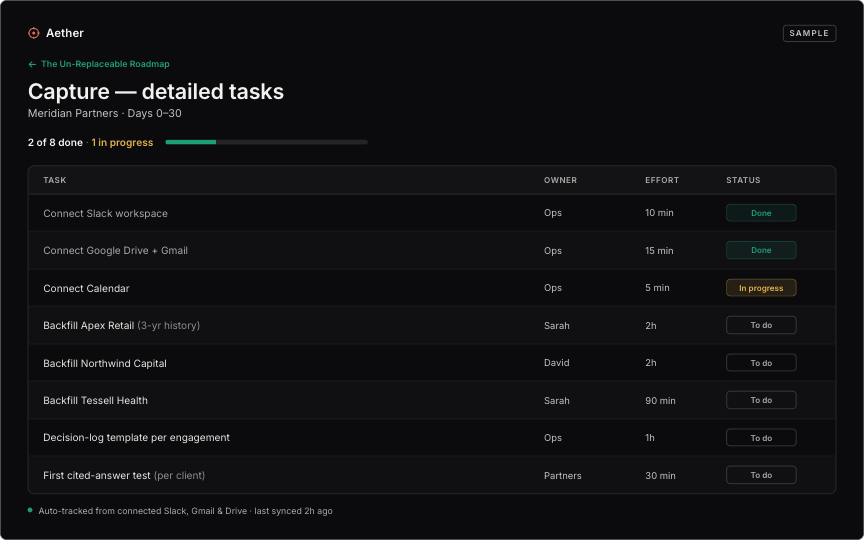
Task: Click the 10 min effort value
Action: tap(659, 213)
